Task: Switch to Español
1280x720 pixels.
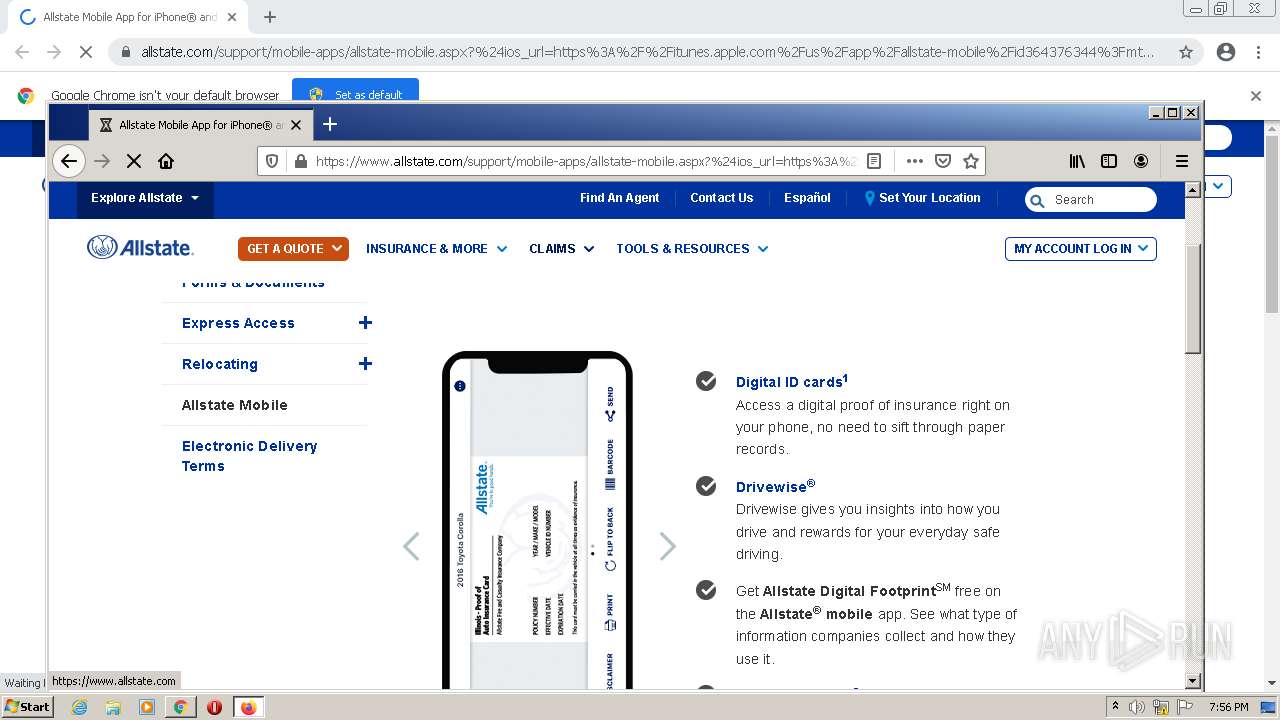Action: click(807, 198)
